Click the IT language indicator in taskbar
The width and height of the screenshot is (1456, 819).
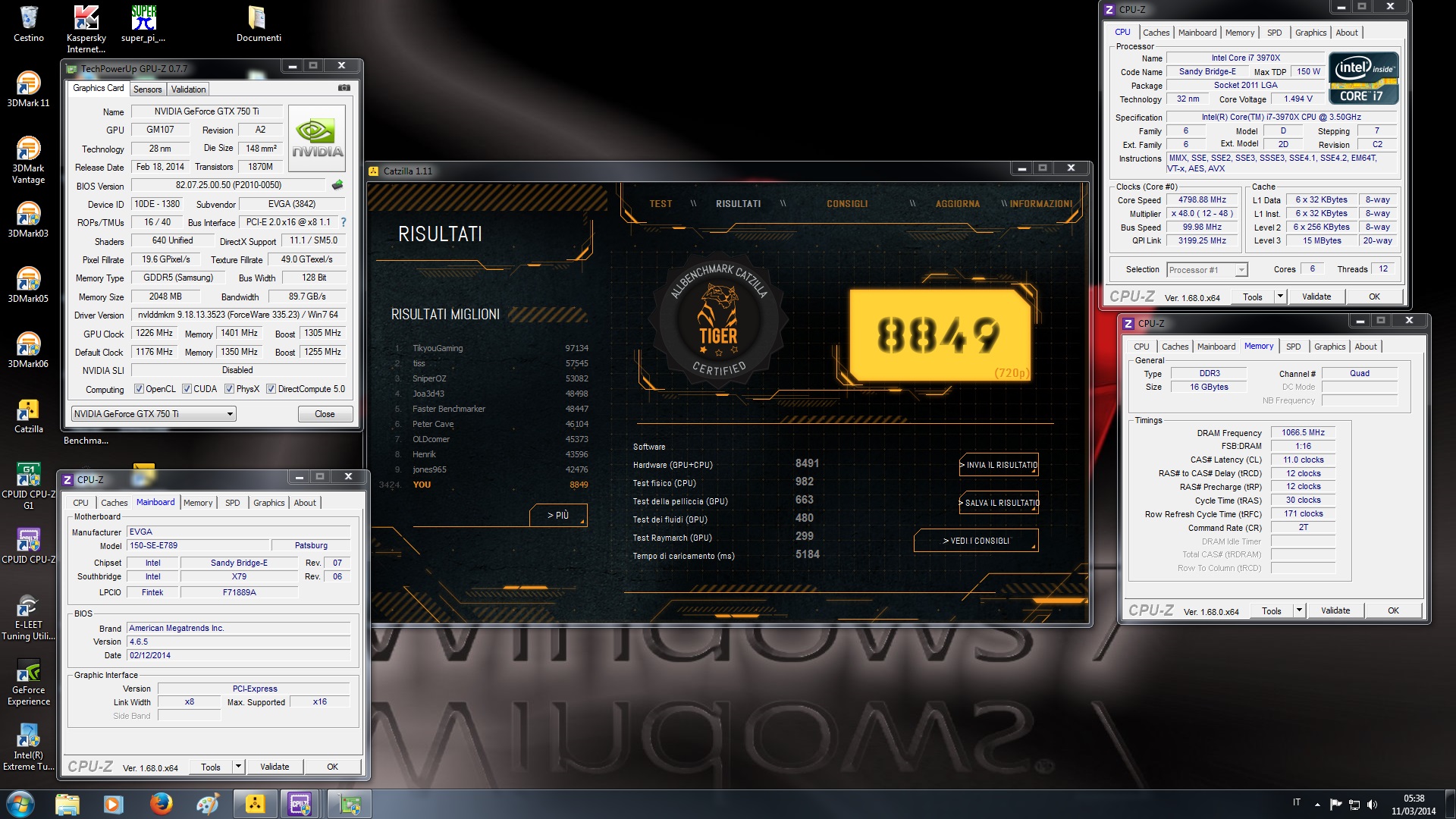point(1296,802)
